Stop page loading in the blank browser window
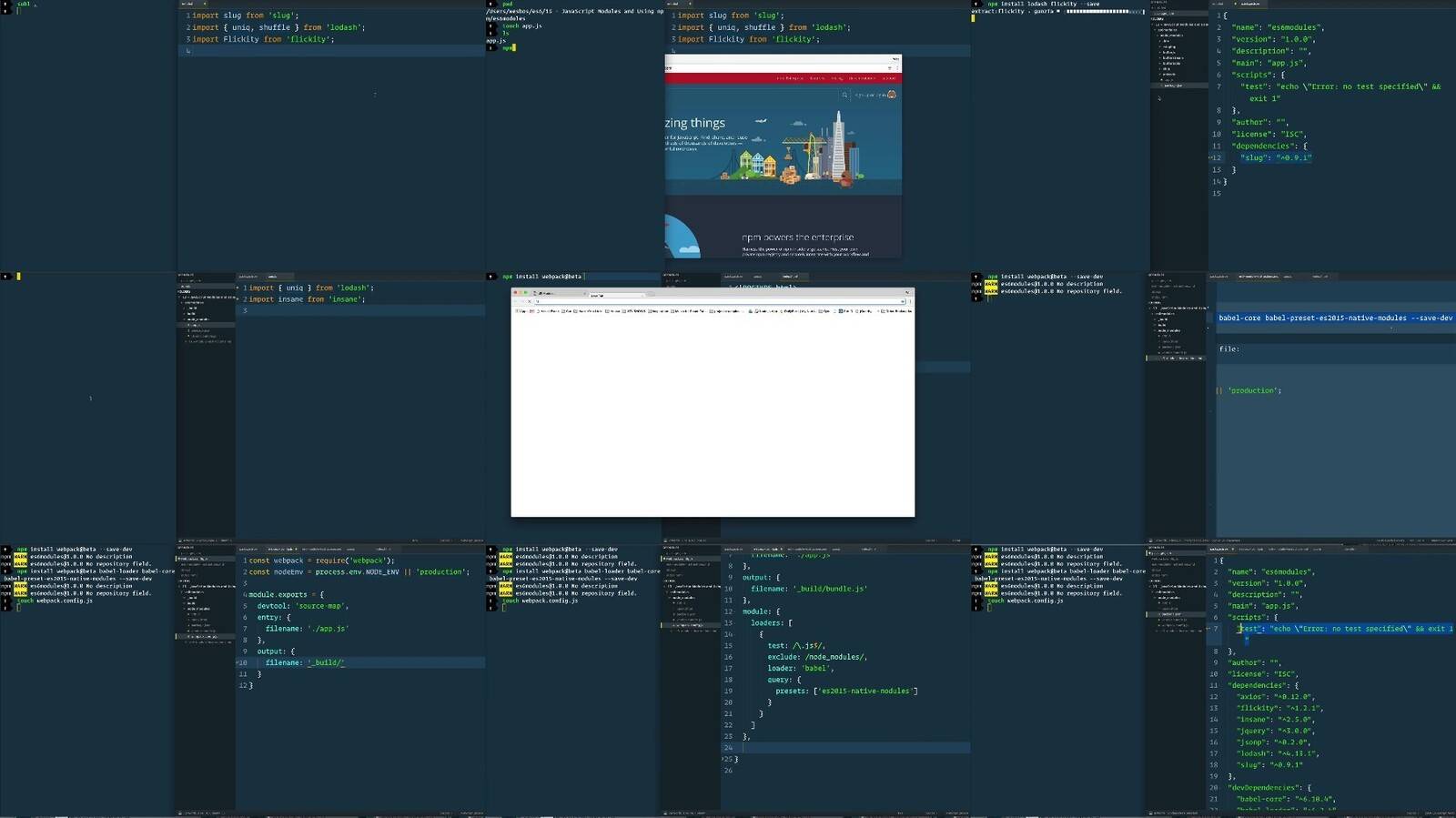Viewport: 1456px width, 818px height. (x=531, y=301)
